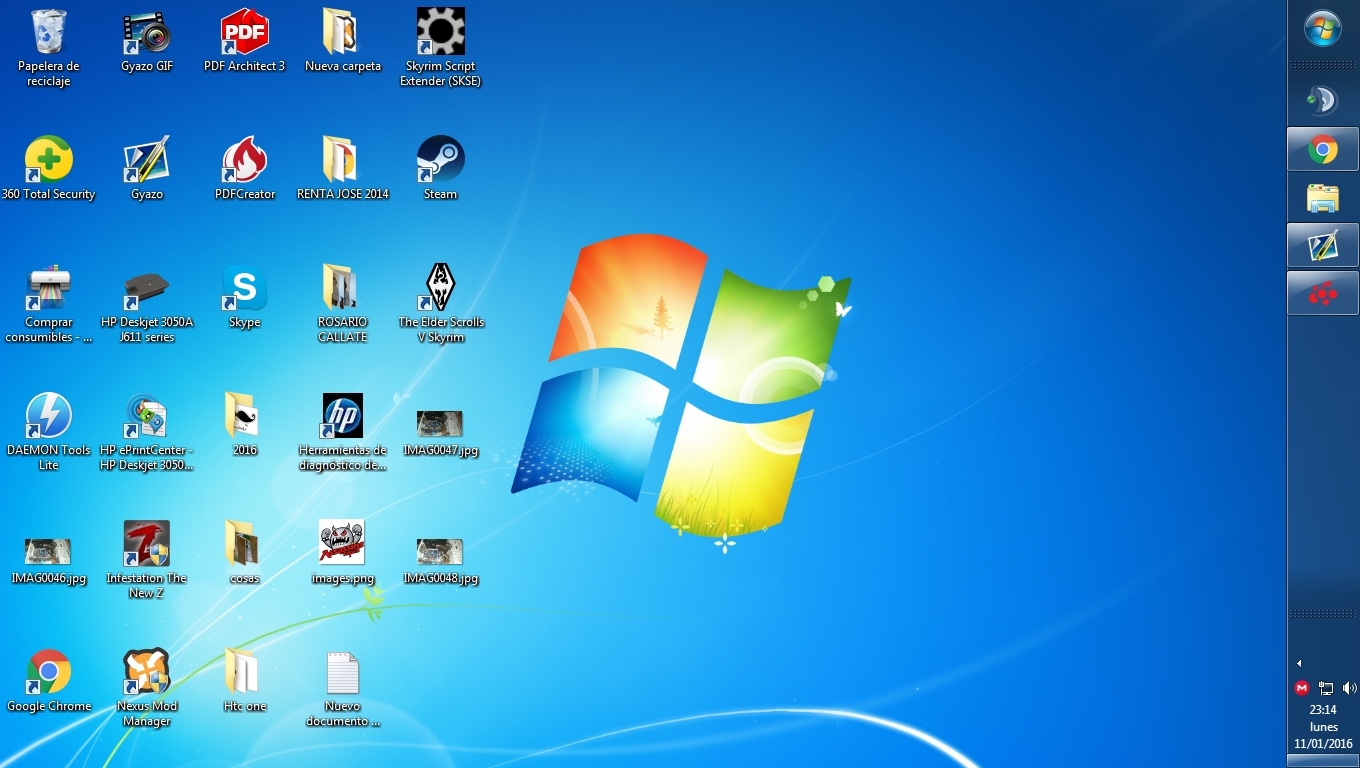
Task: Click the 360 Total Security shortcut
Action: coord(49,169)
